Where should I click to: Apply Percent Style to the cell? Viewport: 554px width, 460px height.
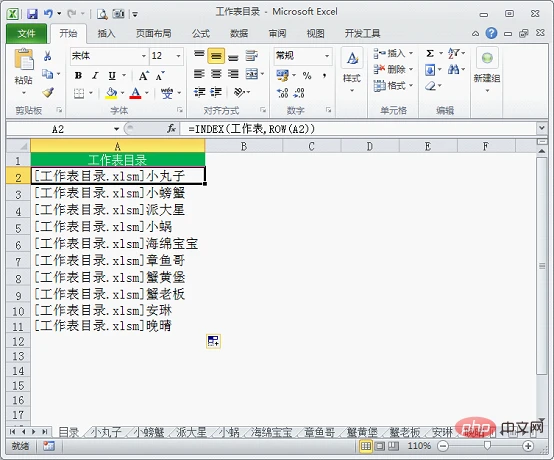click(x=307, y=76)
